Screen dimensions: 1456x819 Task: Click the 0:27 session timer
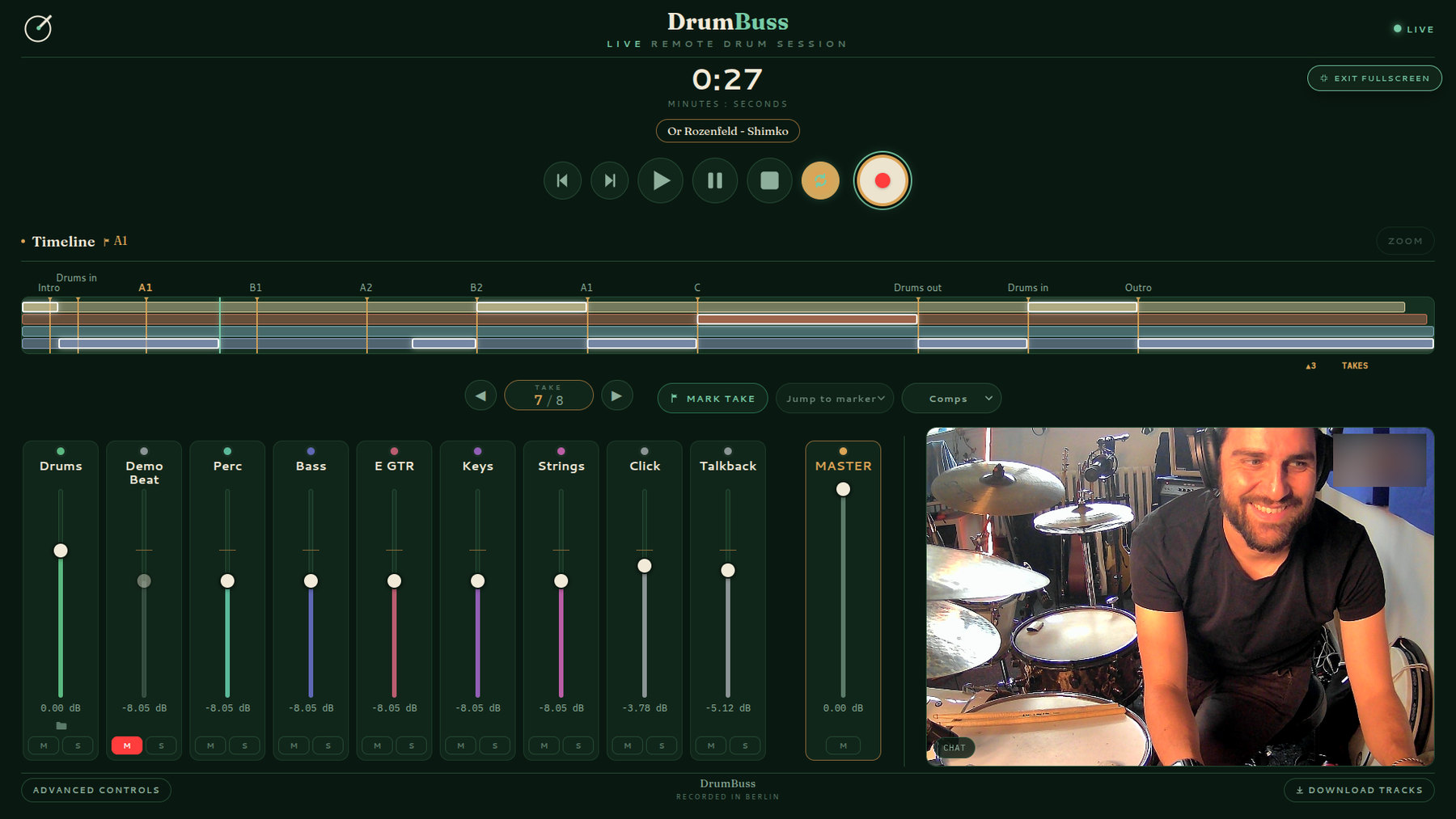click(727, 79)
